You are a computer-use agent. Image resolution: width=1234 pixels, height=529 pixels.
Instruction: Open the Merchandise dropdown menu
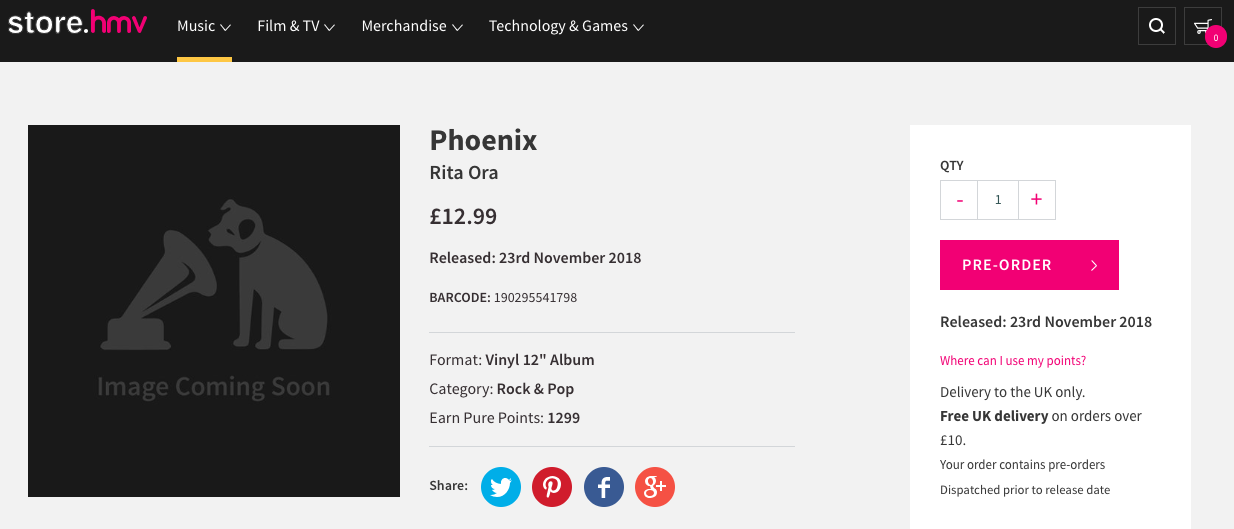(x=412, y=26)
